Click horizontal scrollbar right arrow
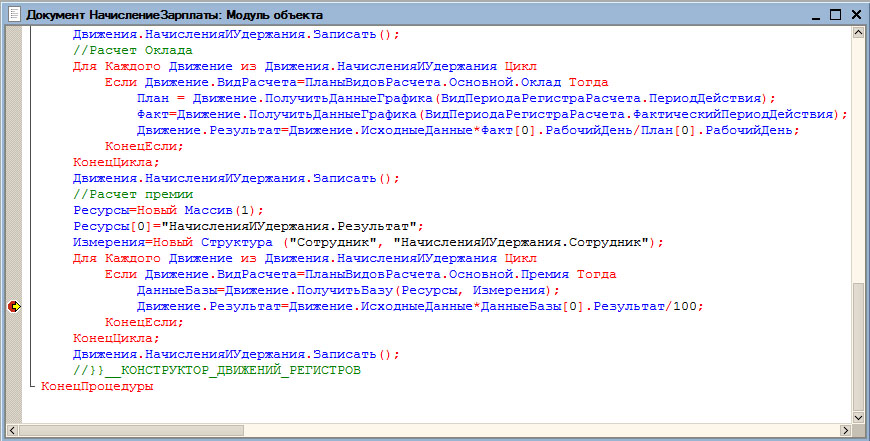Image resolution: width=870 pixels, height=441 pixels. pos(845,430)
